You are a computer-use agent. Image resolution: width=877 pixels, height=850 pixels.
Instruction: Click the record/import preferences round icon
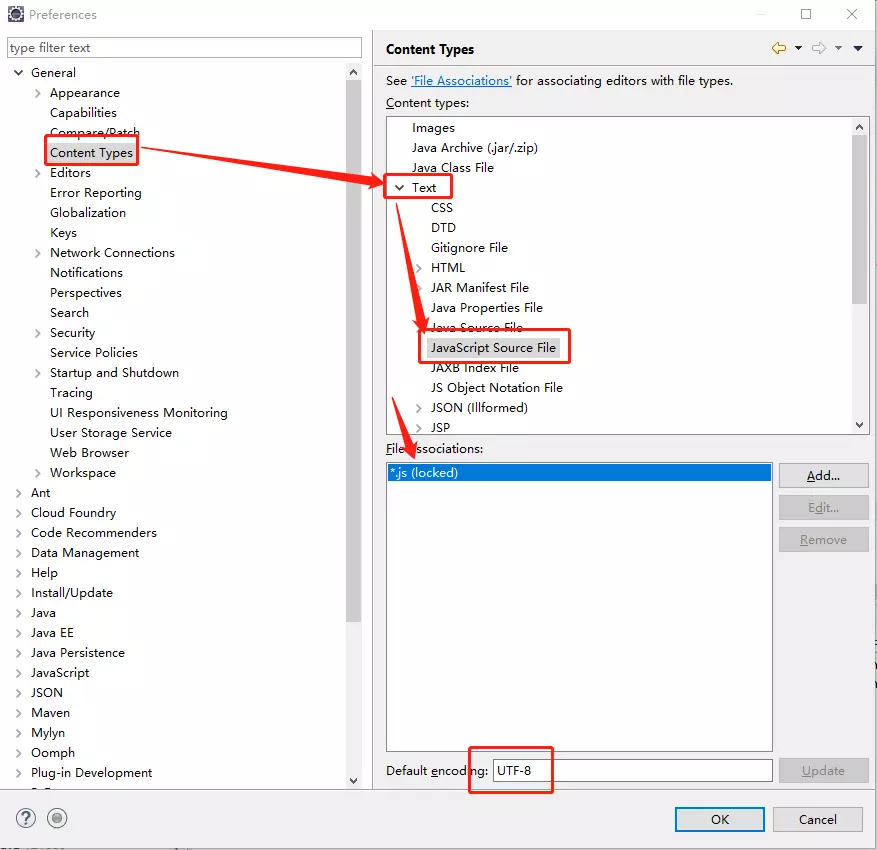[x=57, y=818]
